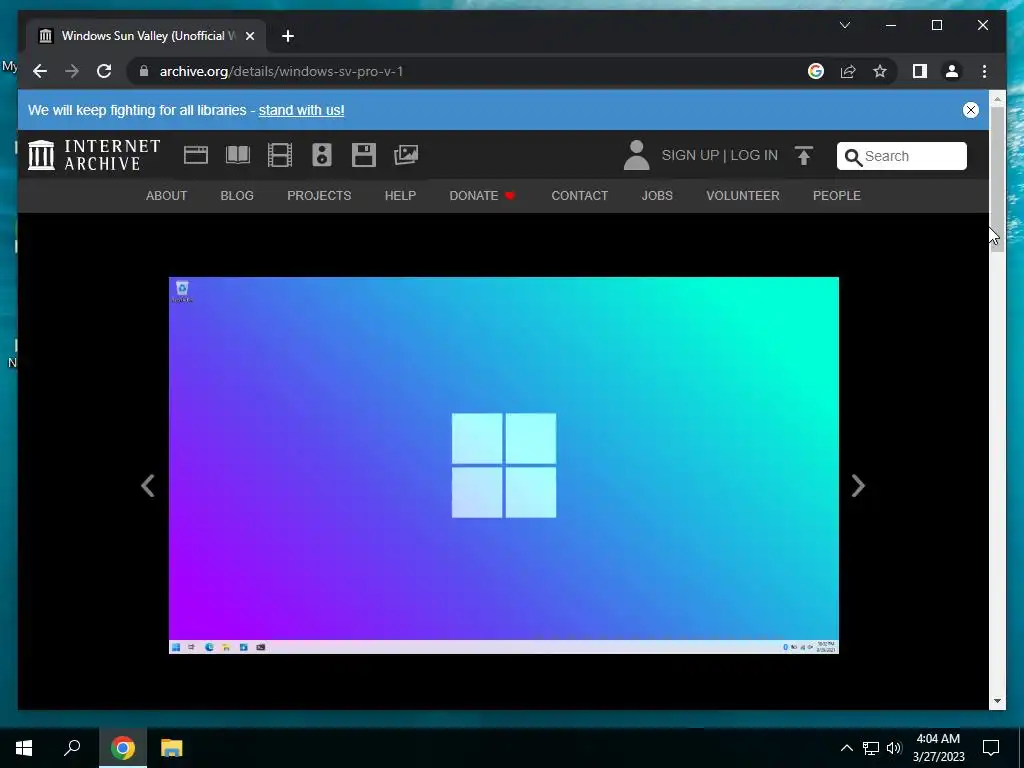Click the user avatar icon
1024x768 pixels.
pyautogui.click(x=636, y=155)
